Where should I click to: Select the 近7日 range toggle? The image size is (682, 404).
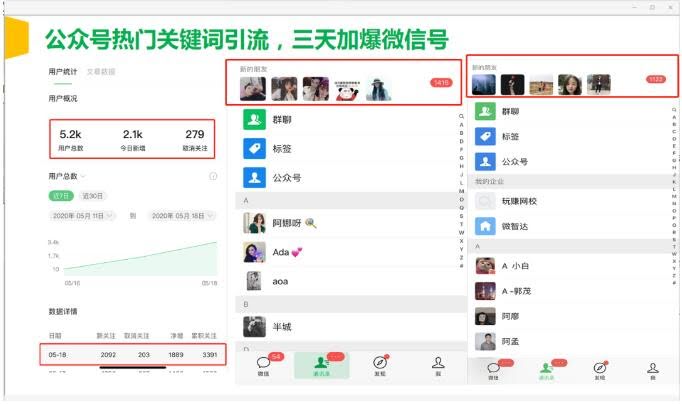[x=62, y=196]
